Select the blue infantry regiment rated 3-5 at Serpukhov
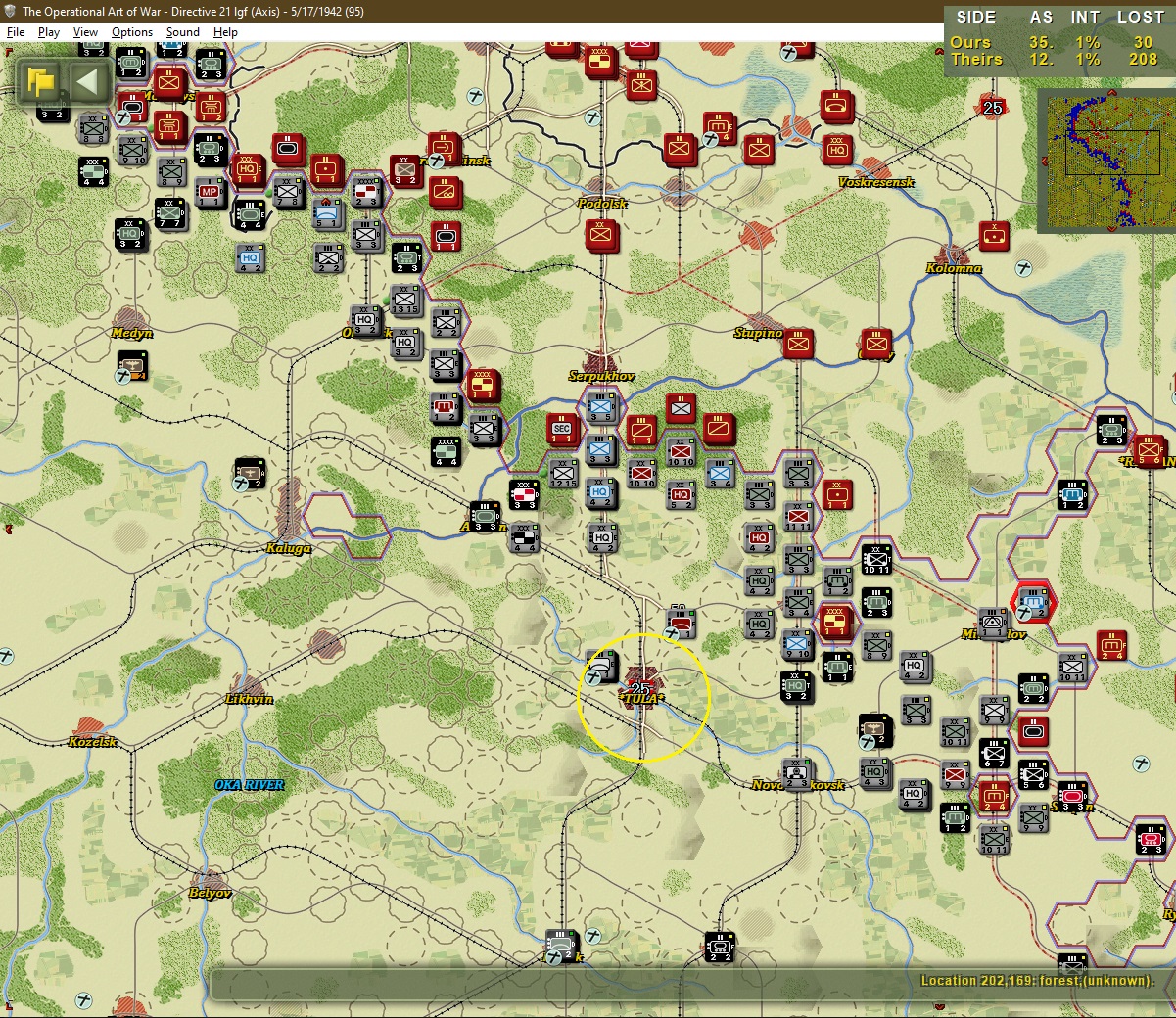The height and width of the screenshot is (1018, 1176). tap(601, 405)
